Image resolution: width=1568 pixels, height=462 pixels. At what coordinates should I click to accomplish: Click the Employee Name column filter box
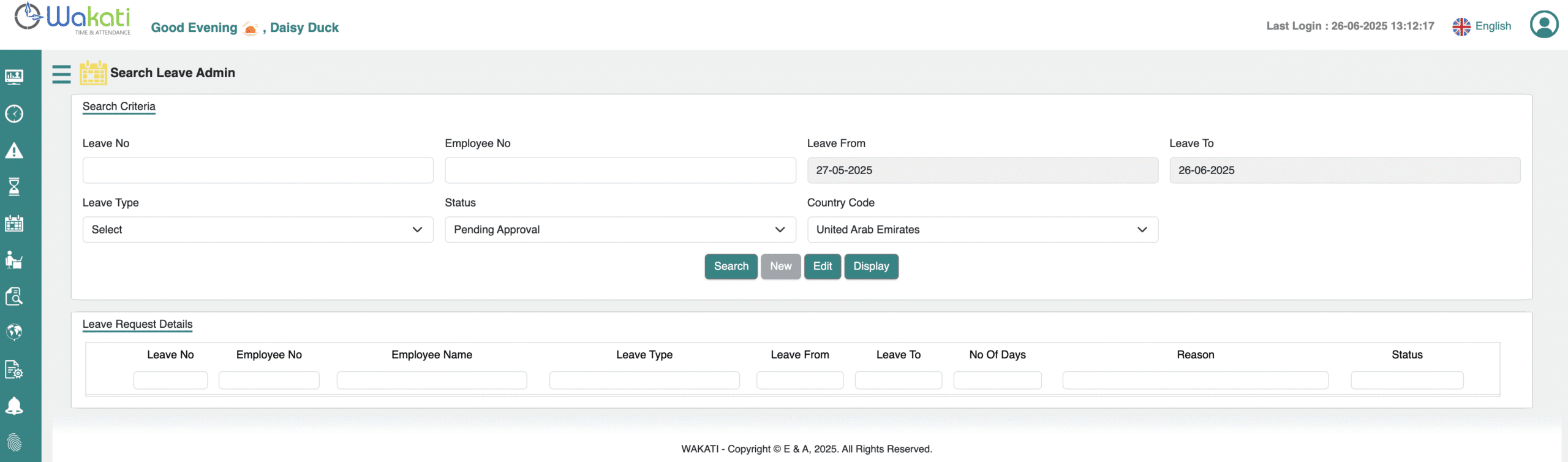click(431, 381)
